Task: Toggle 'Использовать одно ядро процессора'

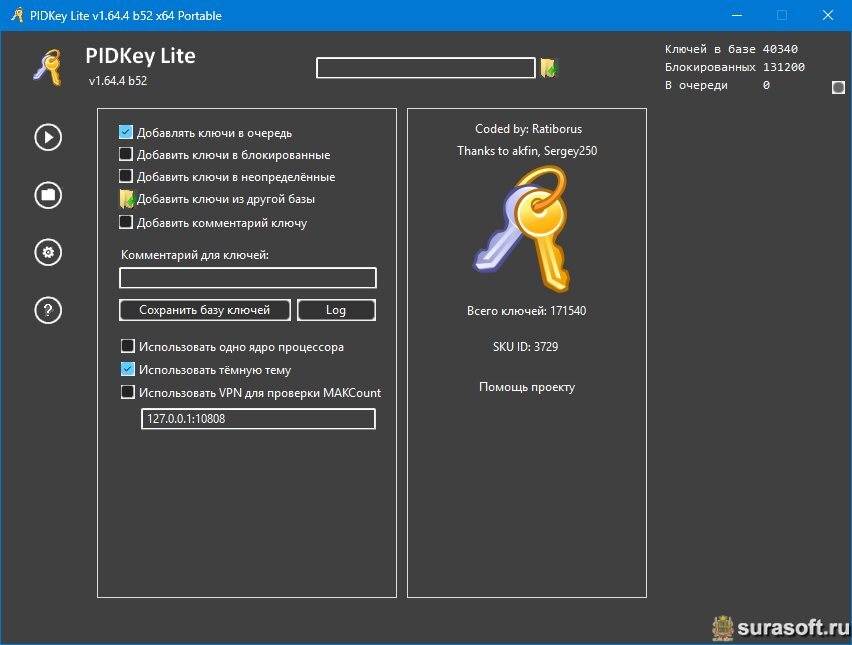Action: point(128,347)
